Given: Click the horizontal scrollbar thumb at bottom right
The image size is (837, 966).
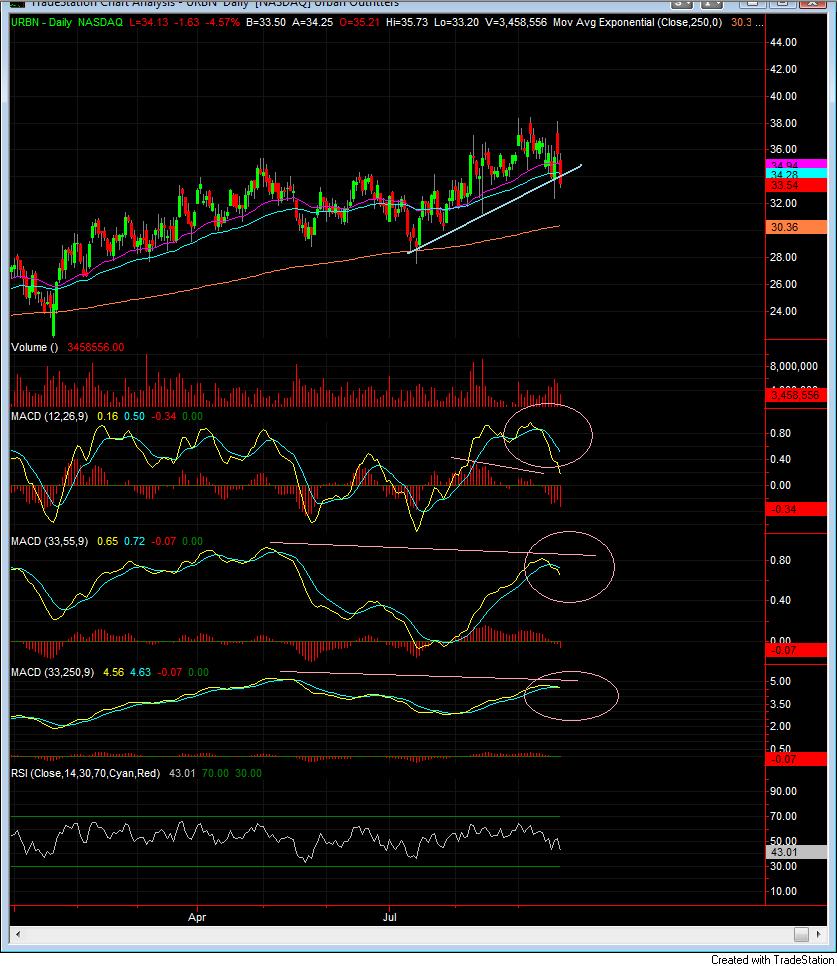Looking at the screenshot, I should tap(801, 935).
